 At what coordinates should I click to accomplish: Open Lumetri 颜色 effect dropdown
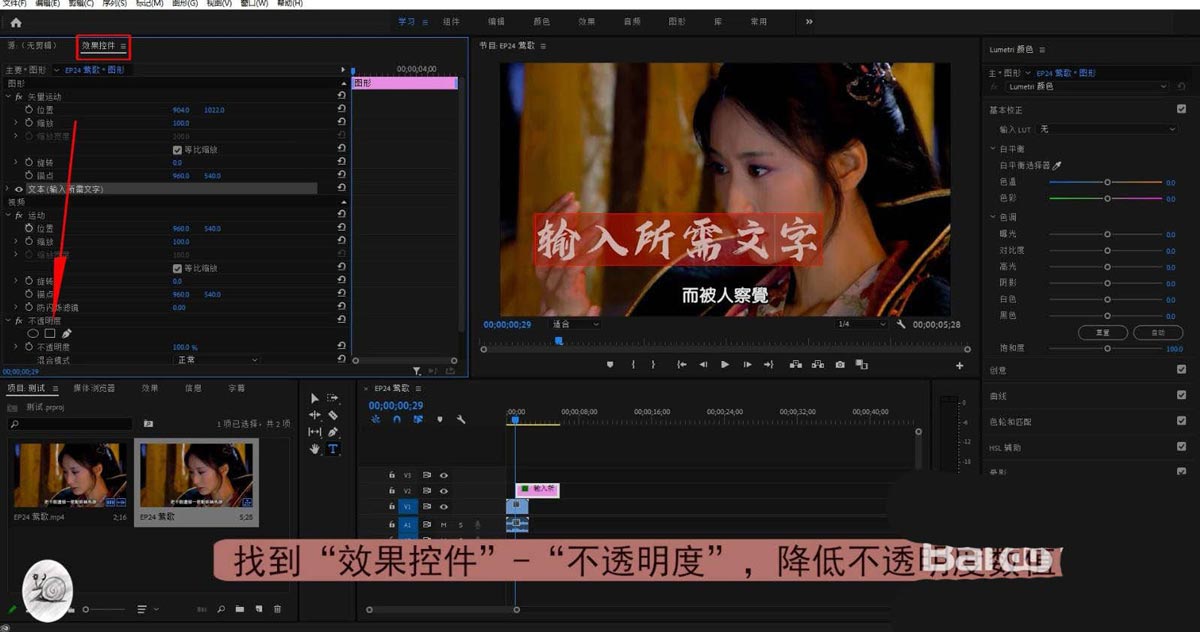[x=1087, y=87]
